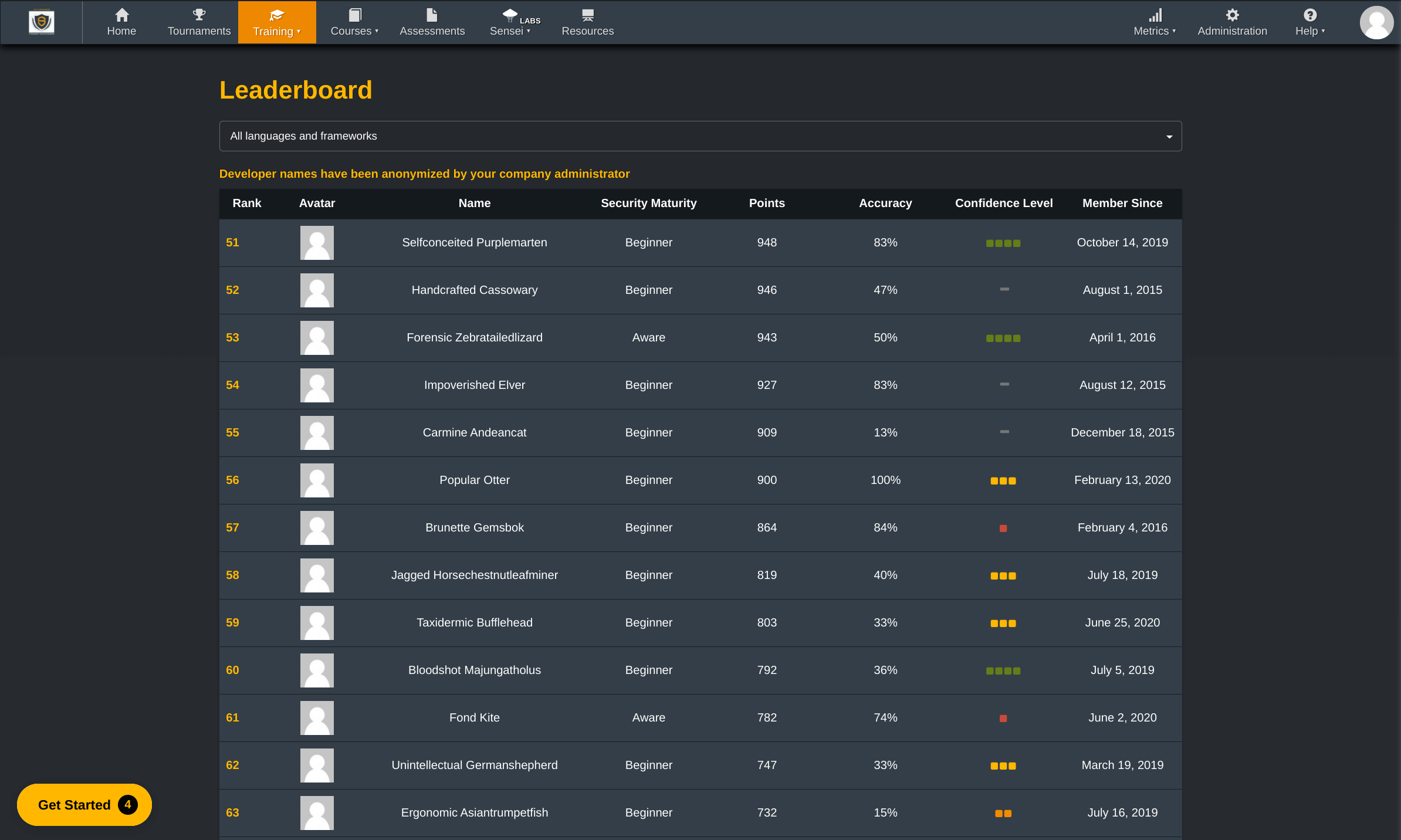1401x840 pixels.
Task: Open Administration gear icon
Action: (1232, 15)
